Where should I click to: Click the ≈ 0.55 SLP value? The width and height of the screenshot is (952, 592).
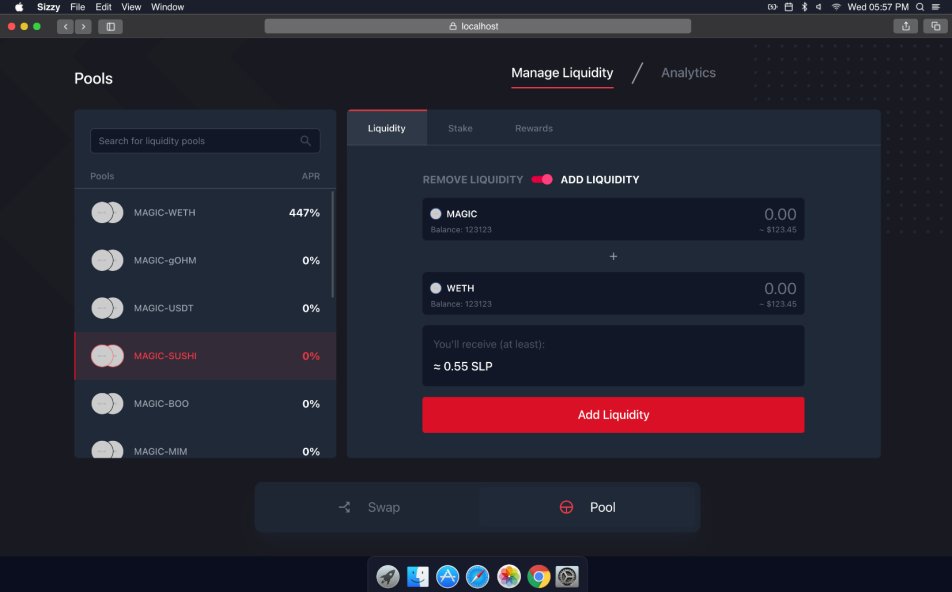point(463,366)
